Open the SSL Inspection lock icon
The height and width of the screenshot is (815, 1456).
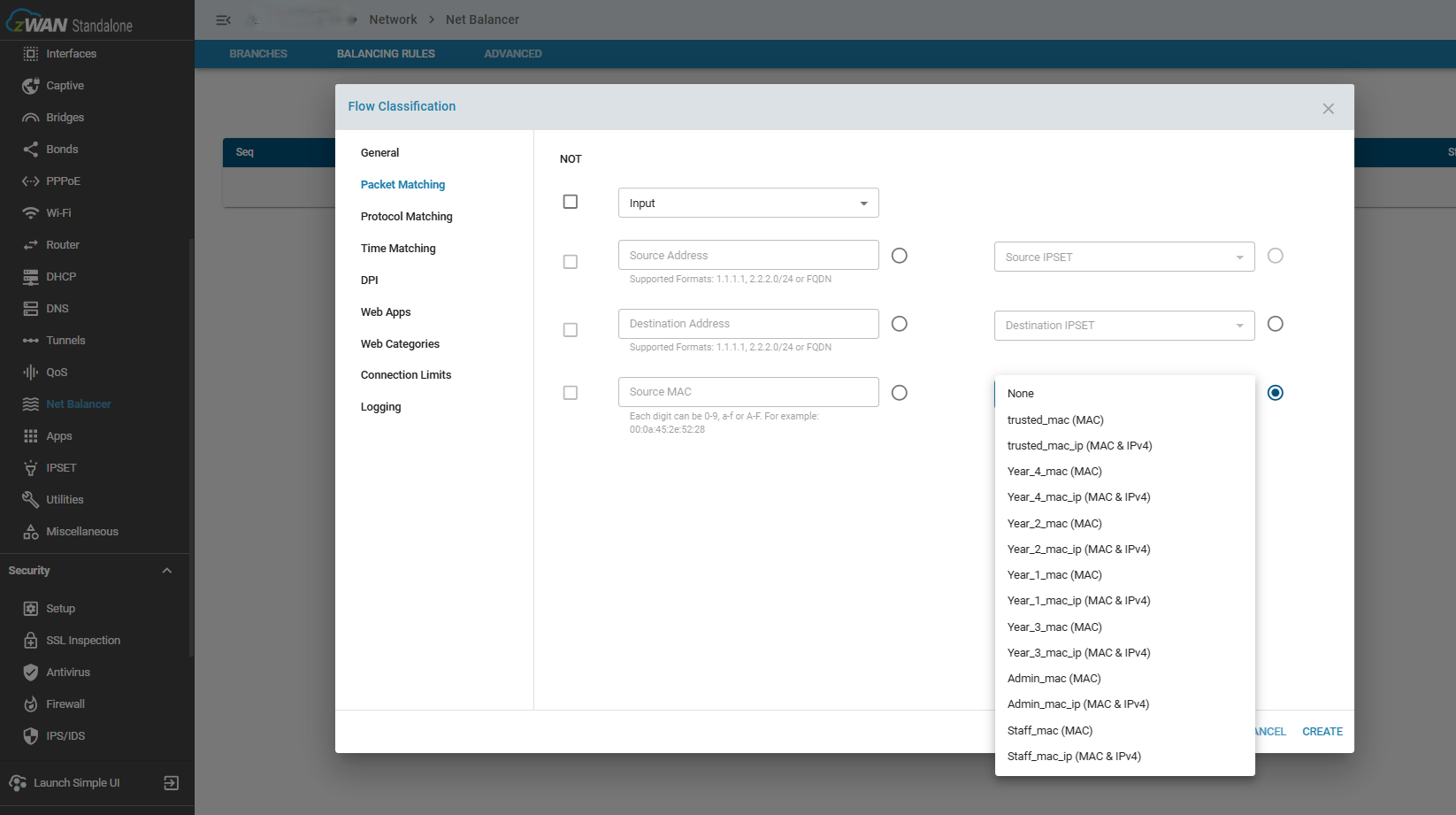tap(31, 640)
